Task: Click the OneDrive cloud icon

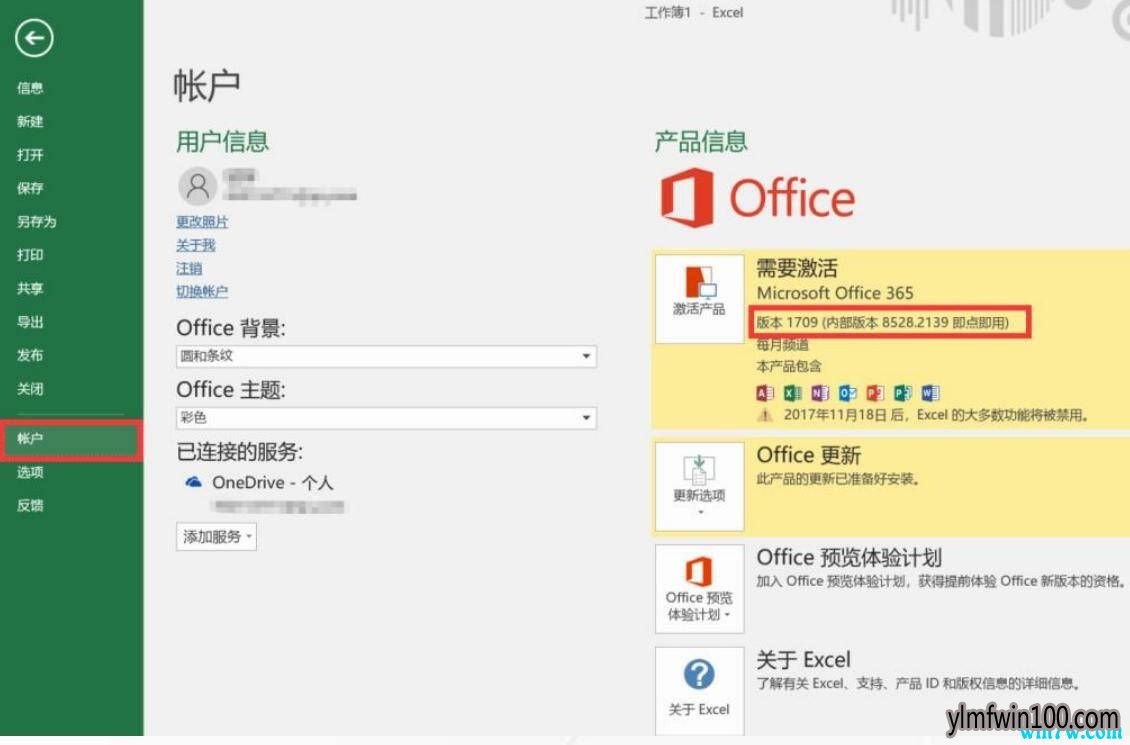Action: [193, 482]
